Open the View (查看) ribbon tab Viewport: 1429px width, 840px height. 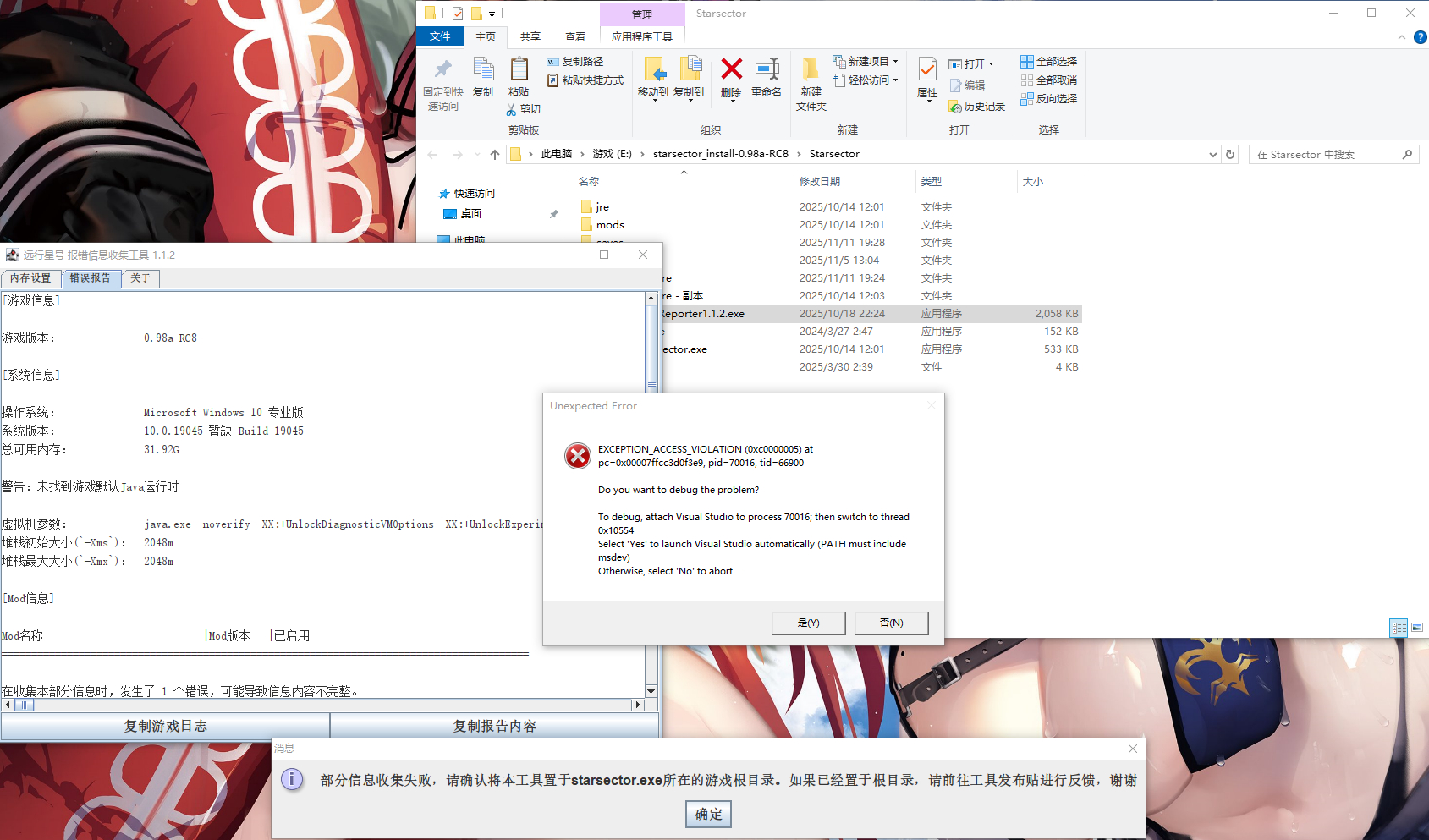575,37
